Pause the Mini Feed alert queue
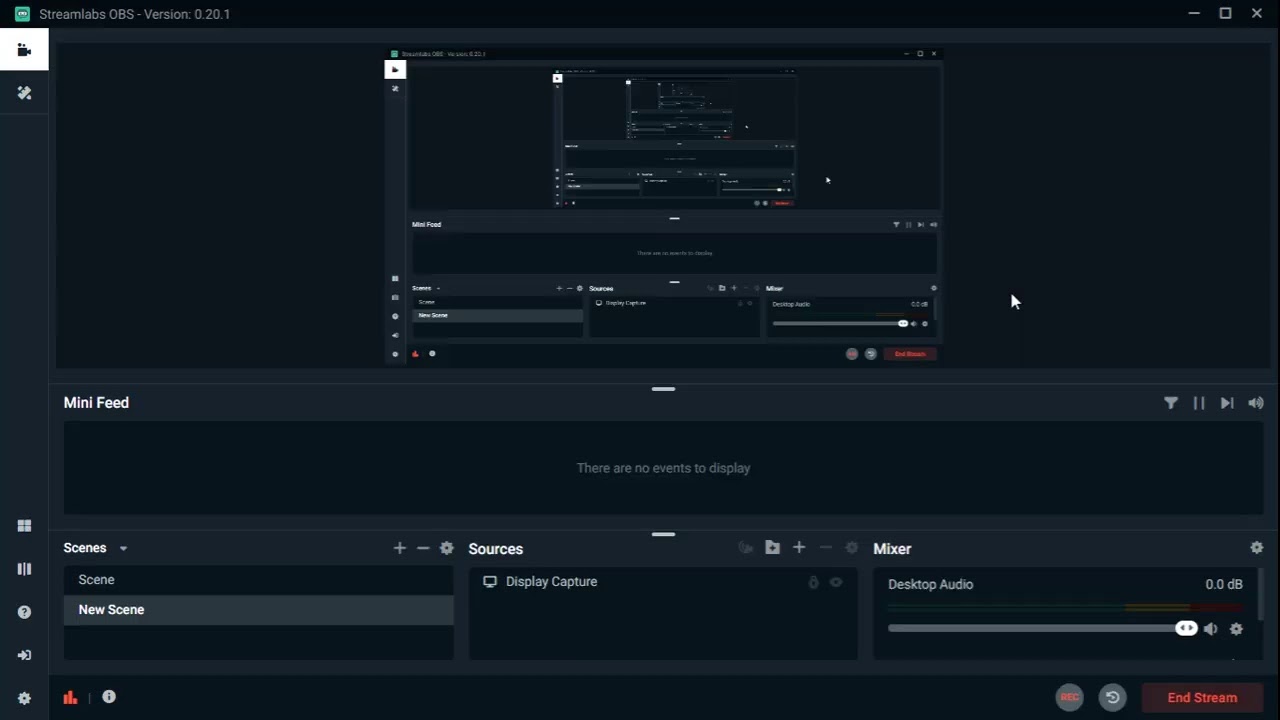The image size is (1280, 720). coord(1199,403)
